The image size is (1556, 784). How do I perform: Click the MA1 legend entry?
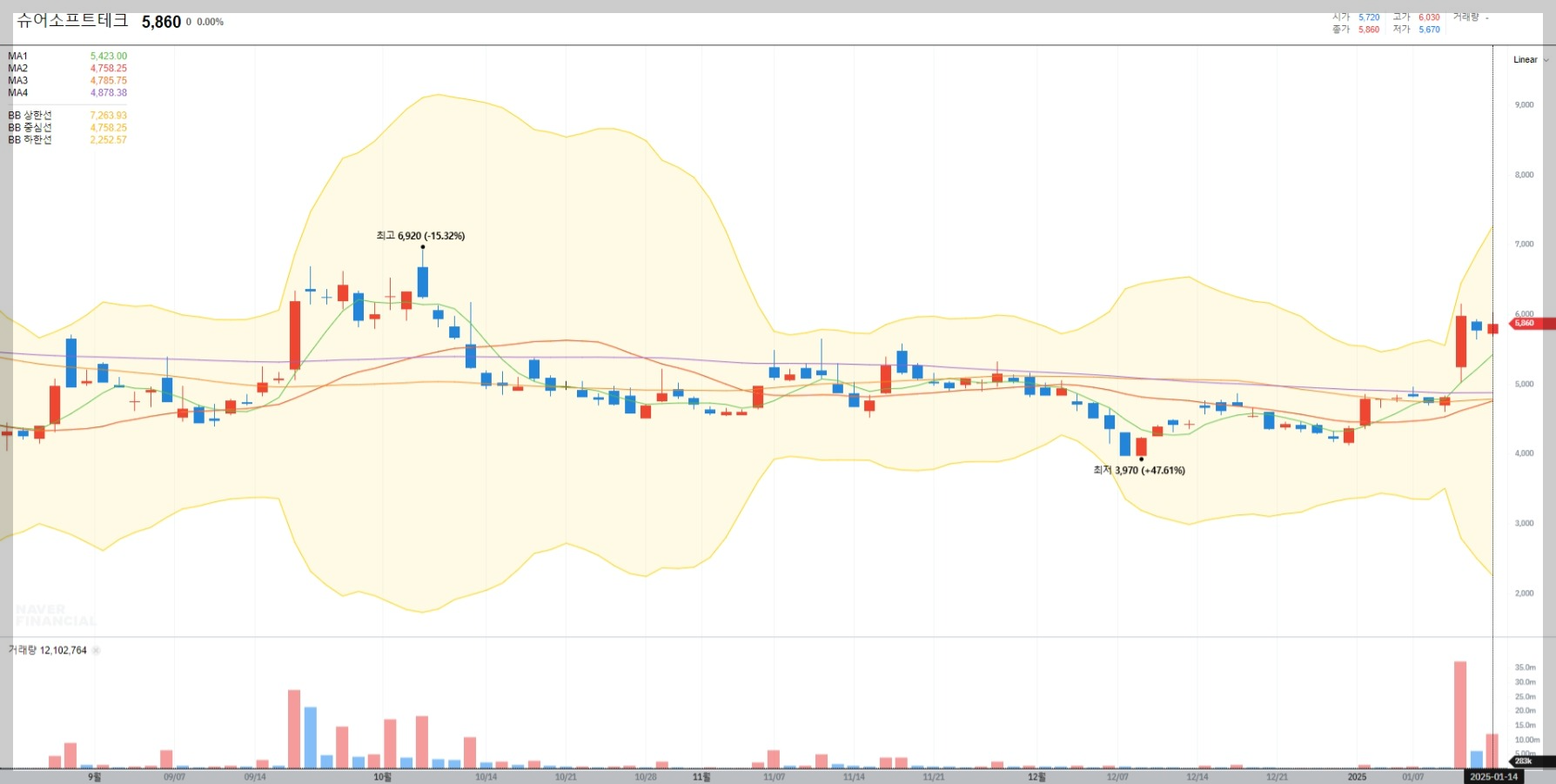(x=18, y=56)
